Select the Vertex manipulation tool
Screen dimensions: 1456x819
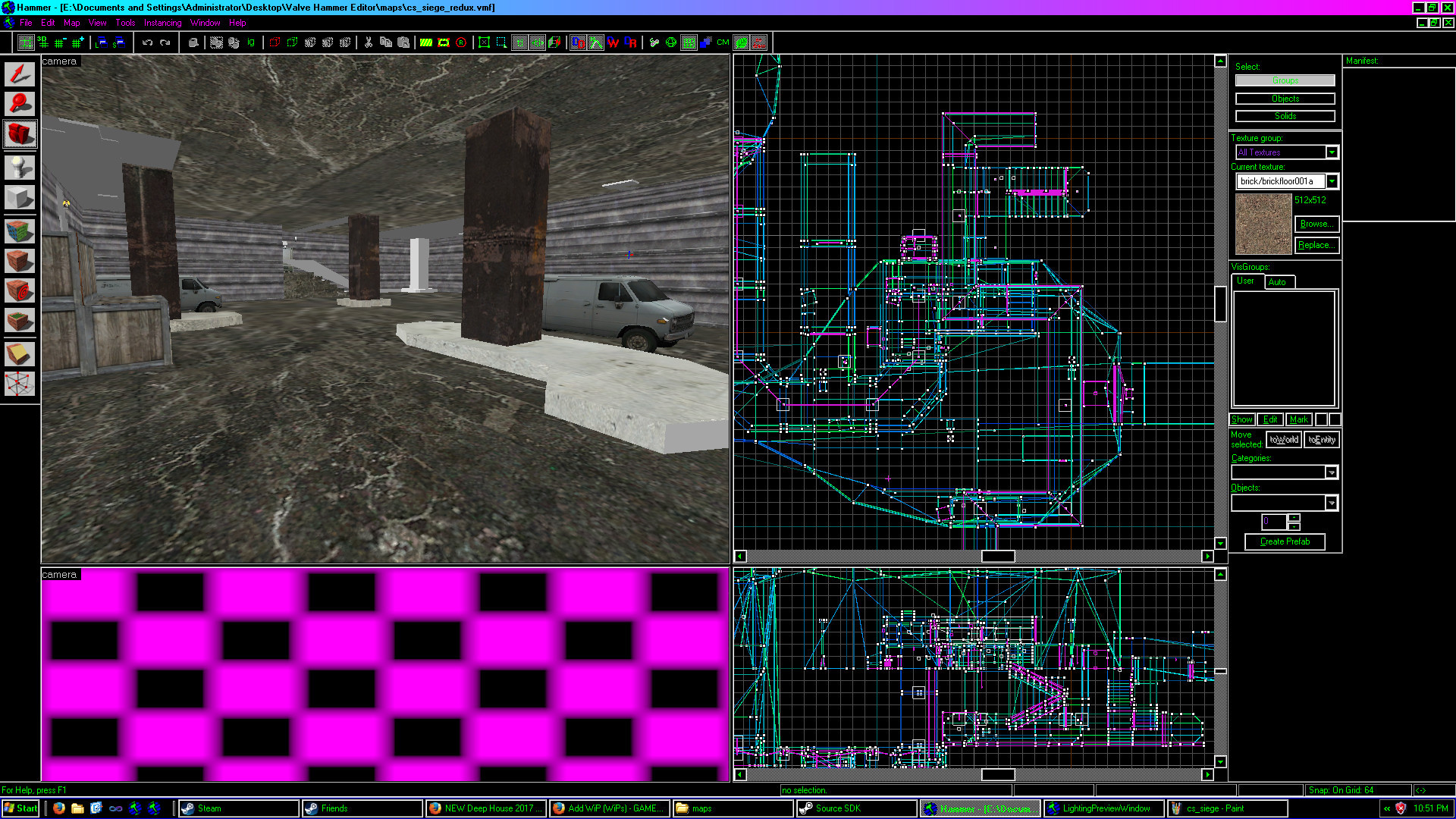coord(20,384)
